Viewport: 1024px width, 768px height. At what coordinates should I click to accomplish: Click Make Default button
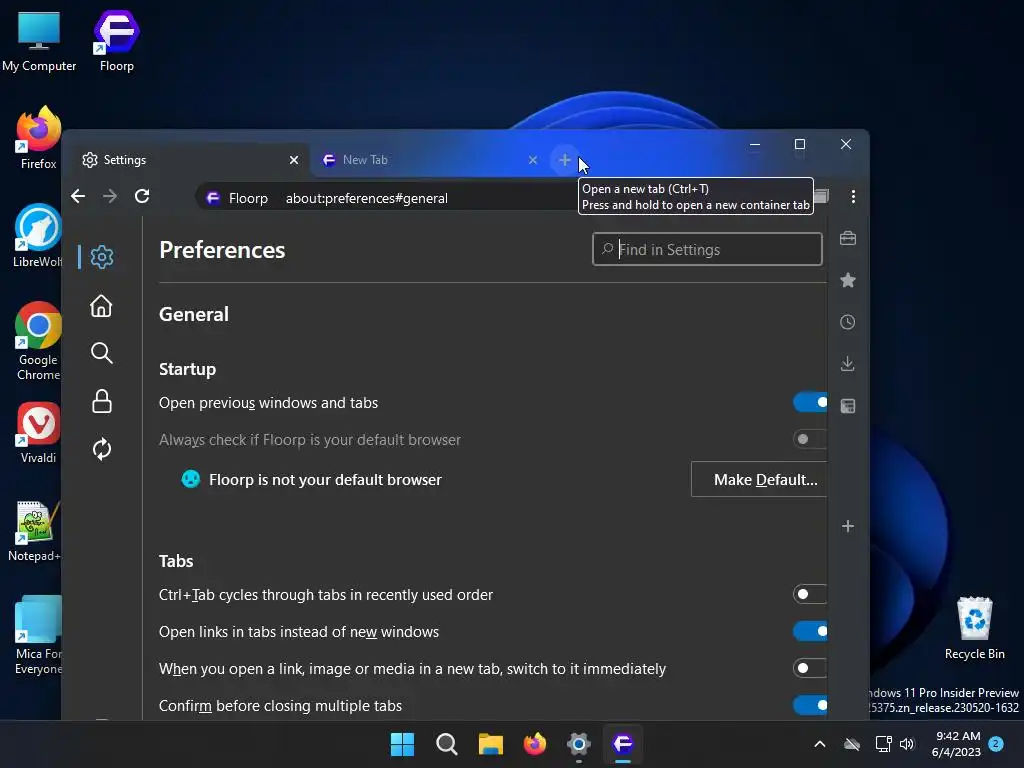click(759, 479)
